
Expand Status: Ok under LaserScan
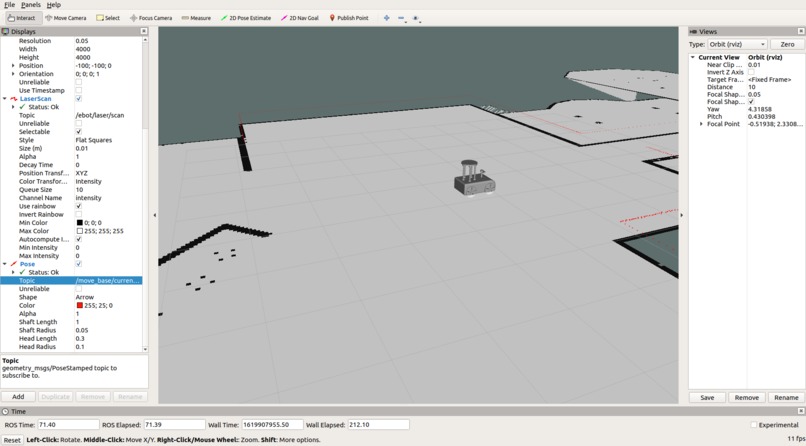13,107
